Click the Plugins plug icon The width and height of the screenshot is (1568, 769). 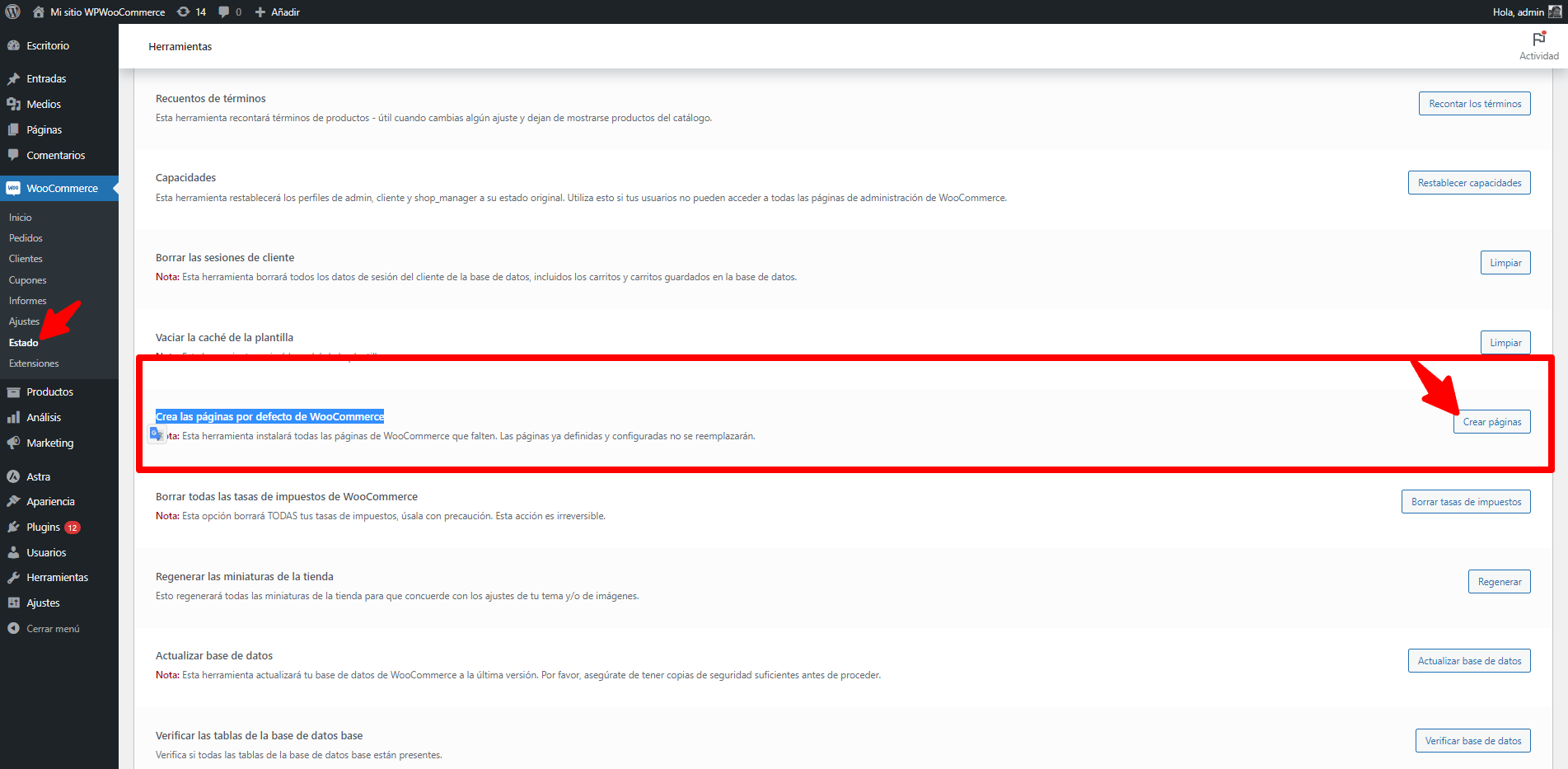click(13, 527)
